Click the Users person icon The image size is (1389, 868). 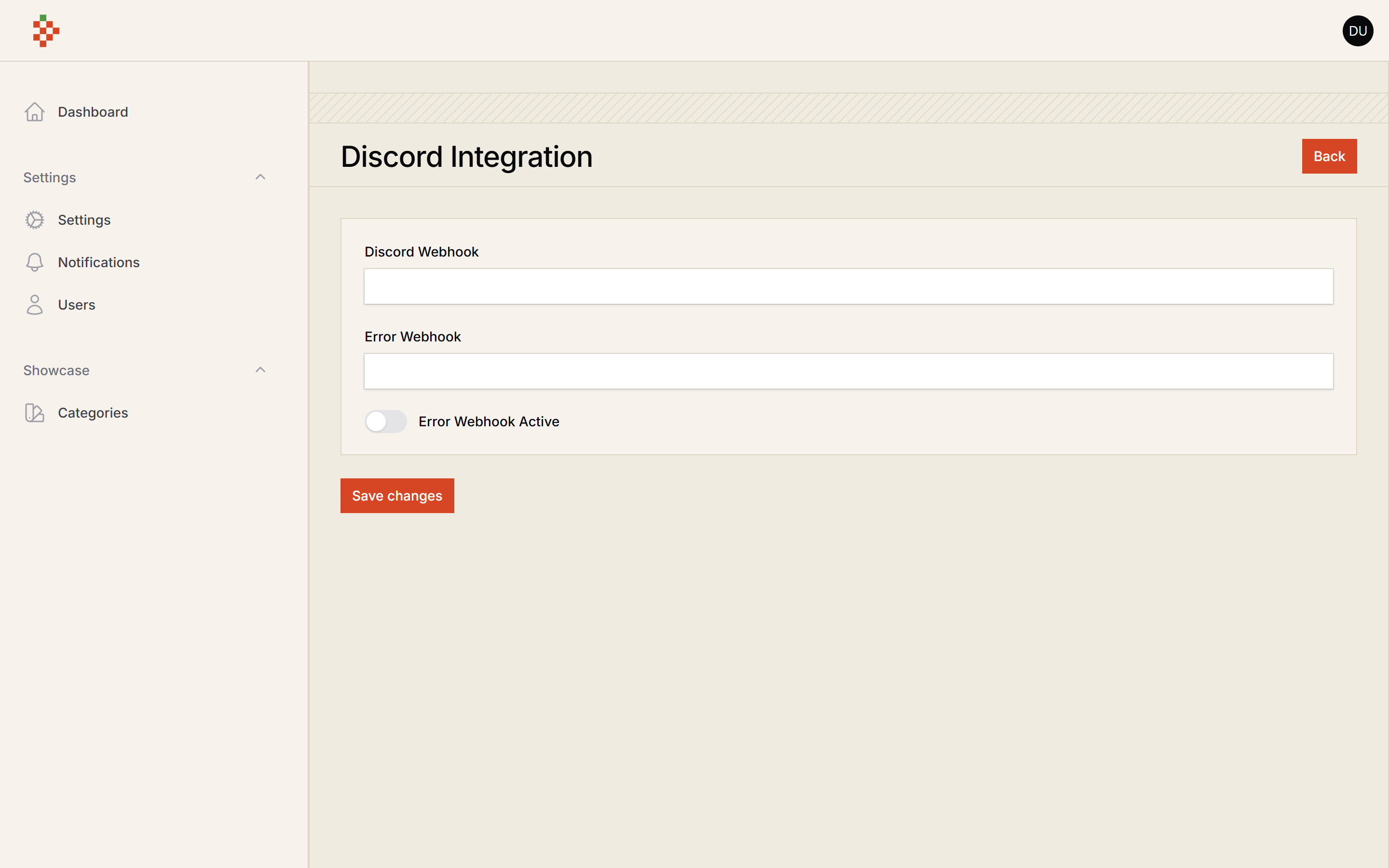34,305
